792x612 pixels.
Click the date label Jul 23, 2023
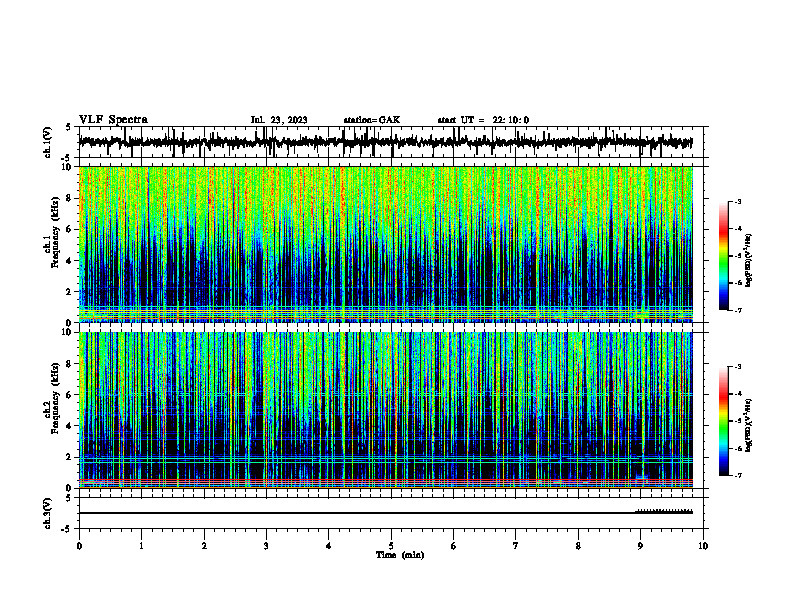click(x=279, y=120)
